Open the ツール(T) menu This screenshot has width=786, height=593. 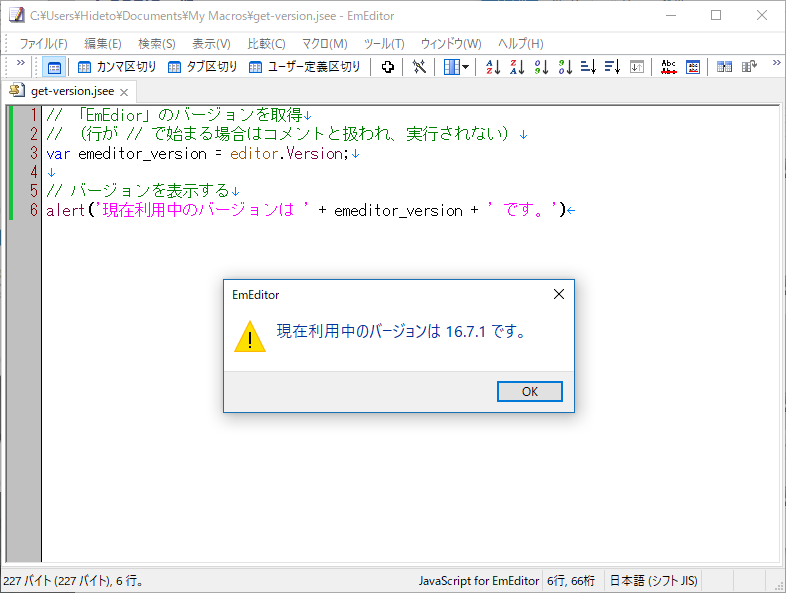tap(384, 44)
